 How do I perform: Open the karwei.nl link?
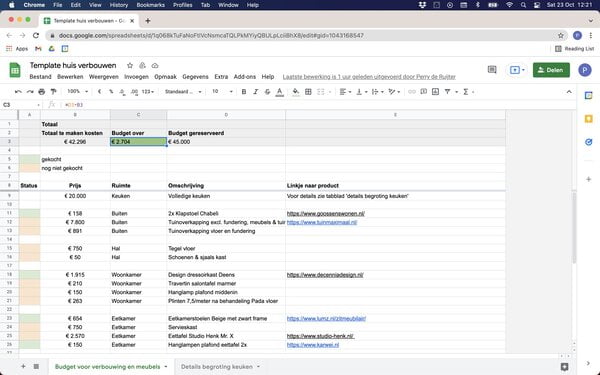tap(313, 345)
